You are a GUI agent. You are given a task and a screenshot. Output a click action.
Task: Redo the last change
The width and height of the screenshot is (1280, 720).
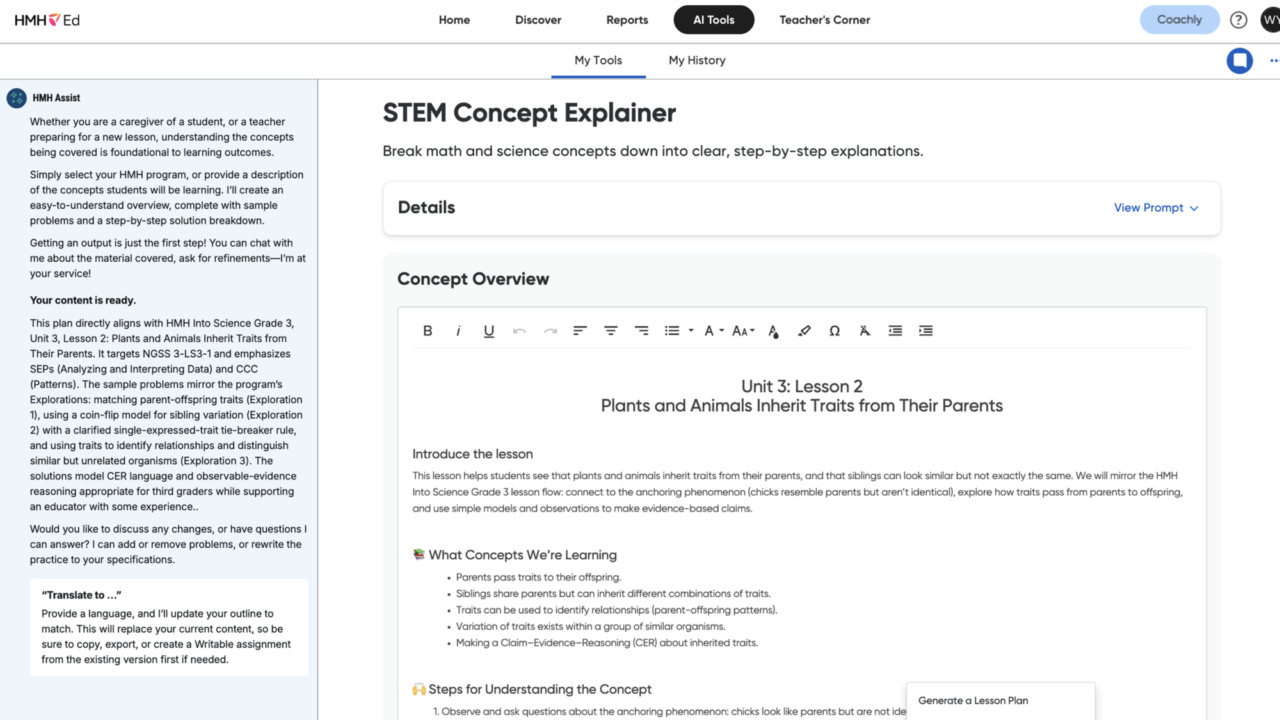tap(549, 330)
